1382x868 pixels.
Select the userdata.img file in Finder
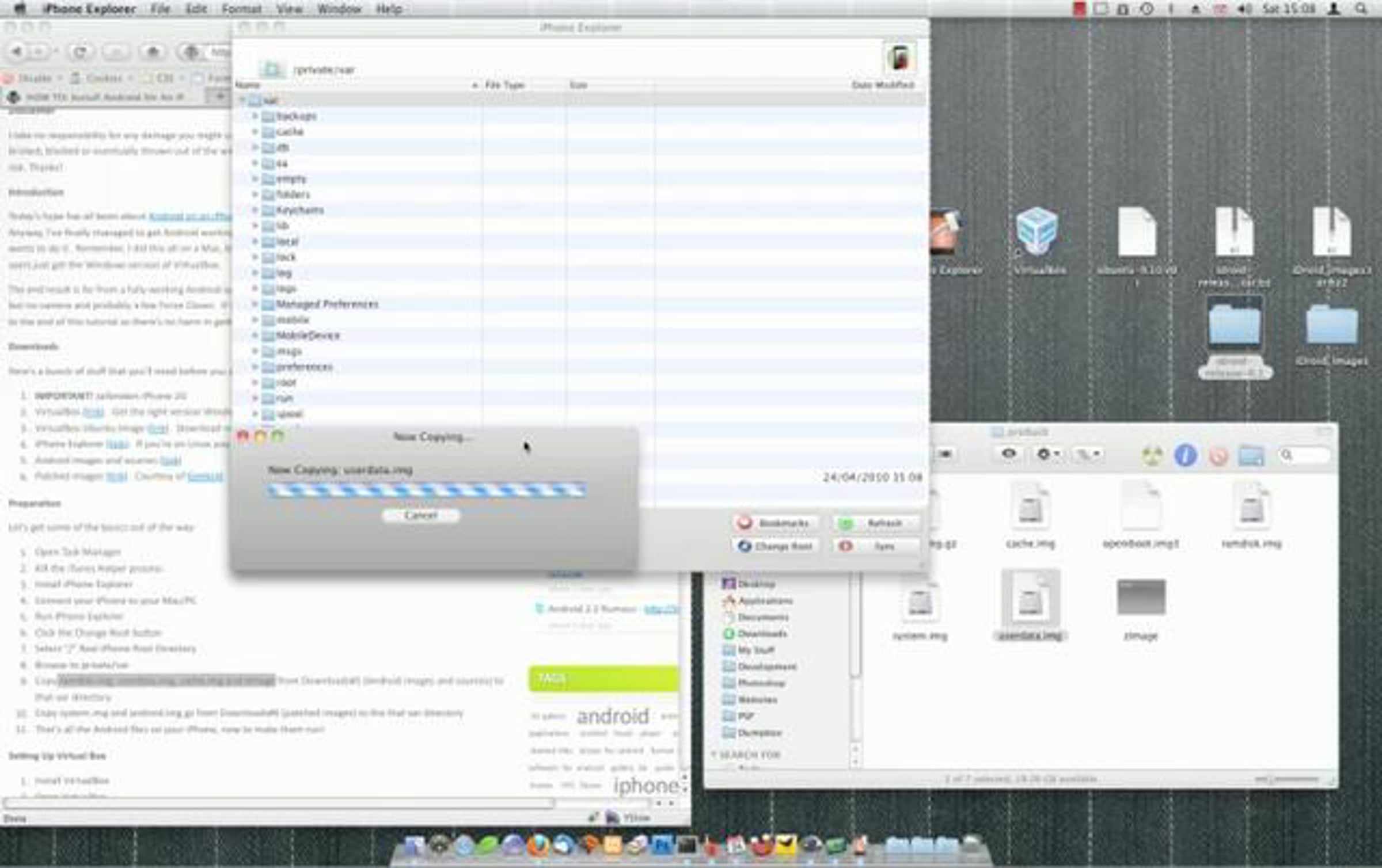(x=1030, y=606)
